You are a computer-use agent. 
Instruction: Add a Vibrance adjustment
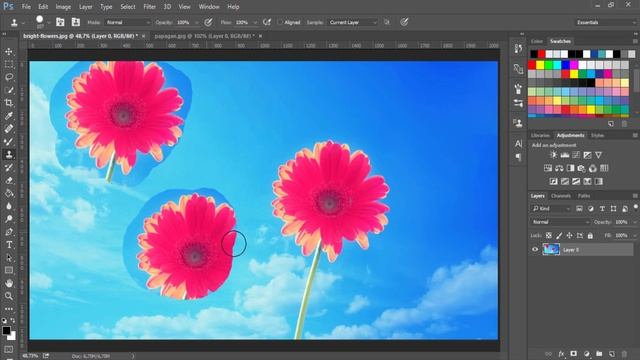[598, 155]
